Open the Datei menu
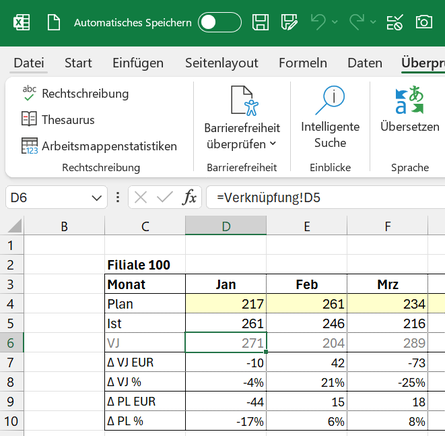This screenshot has height=436, width=445. coord(29,63)
